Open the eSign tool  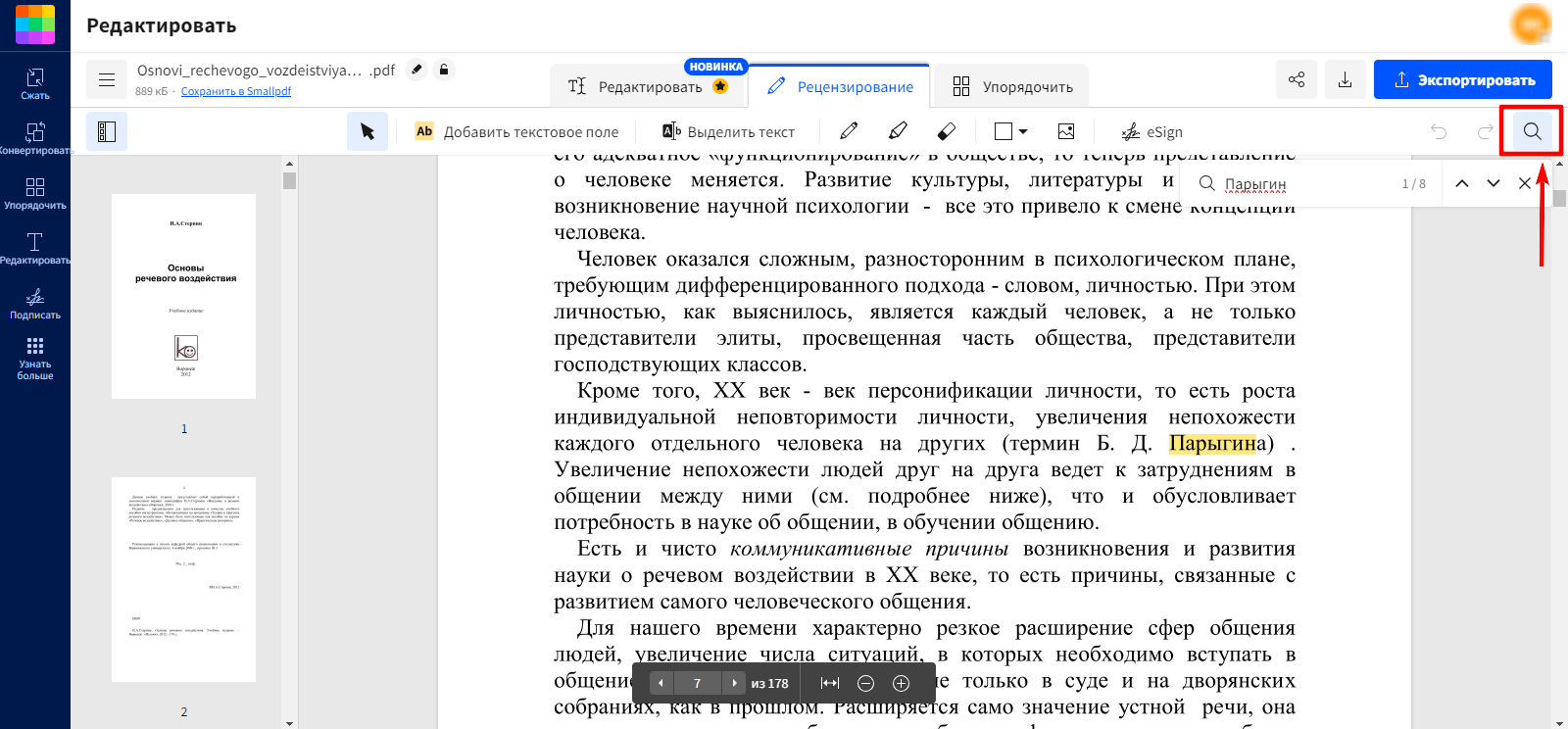[1152, 131]
